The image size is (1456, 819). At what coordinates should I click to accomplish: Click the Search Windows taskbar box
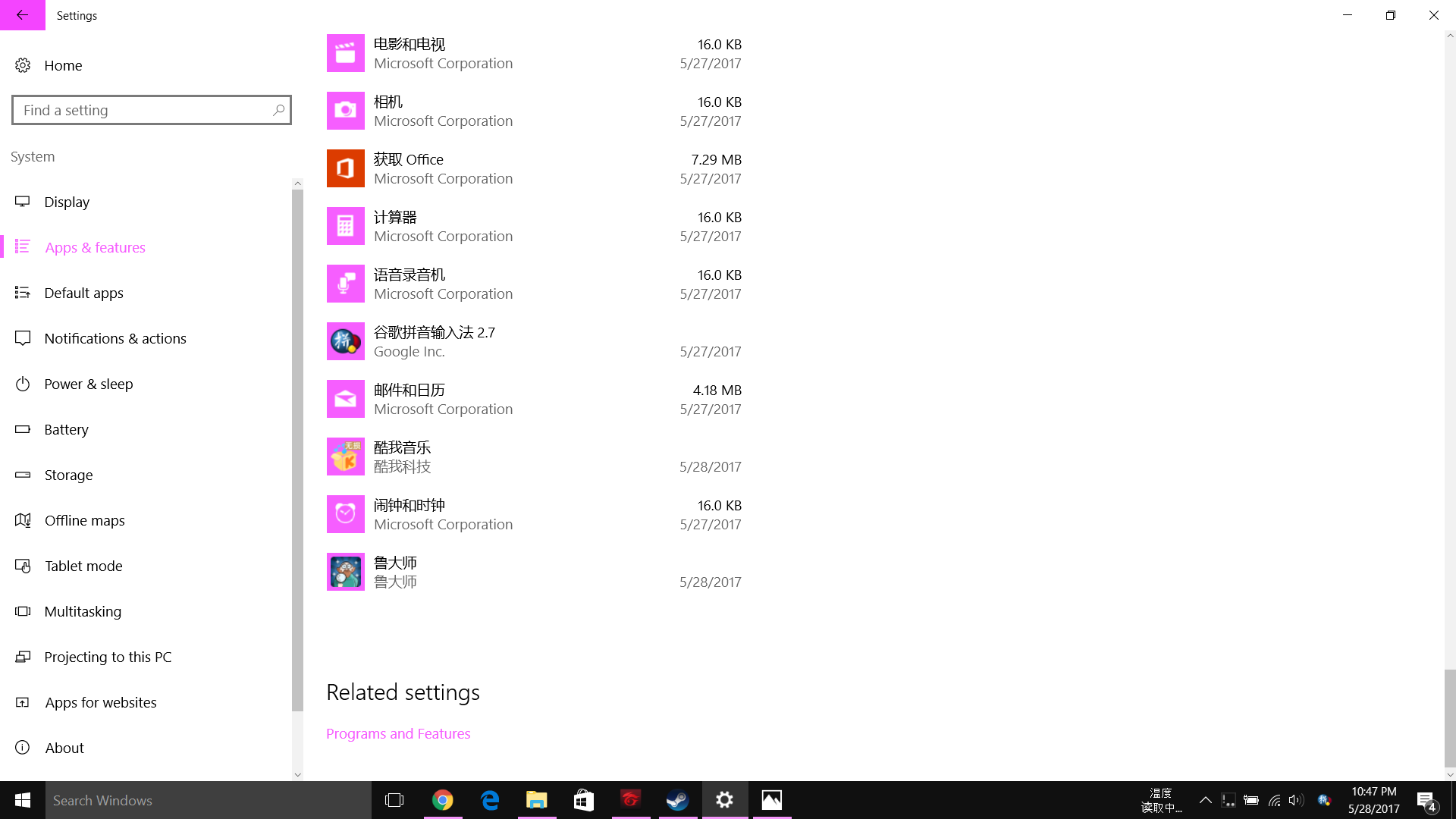point(209,800)
